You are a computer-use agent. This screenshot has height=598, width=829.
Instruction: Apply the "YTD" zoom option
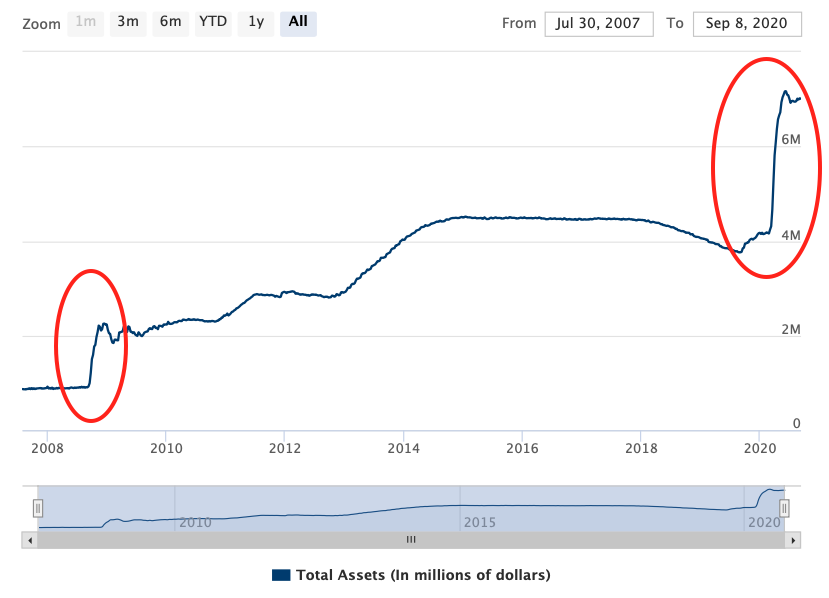coord(211,23)
